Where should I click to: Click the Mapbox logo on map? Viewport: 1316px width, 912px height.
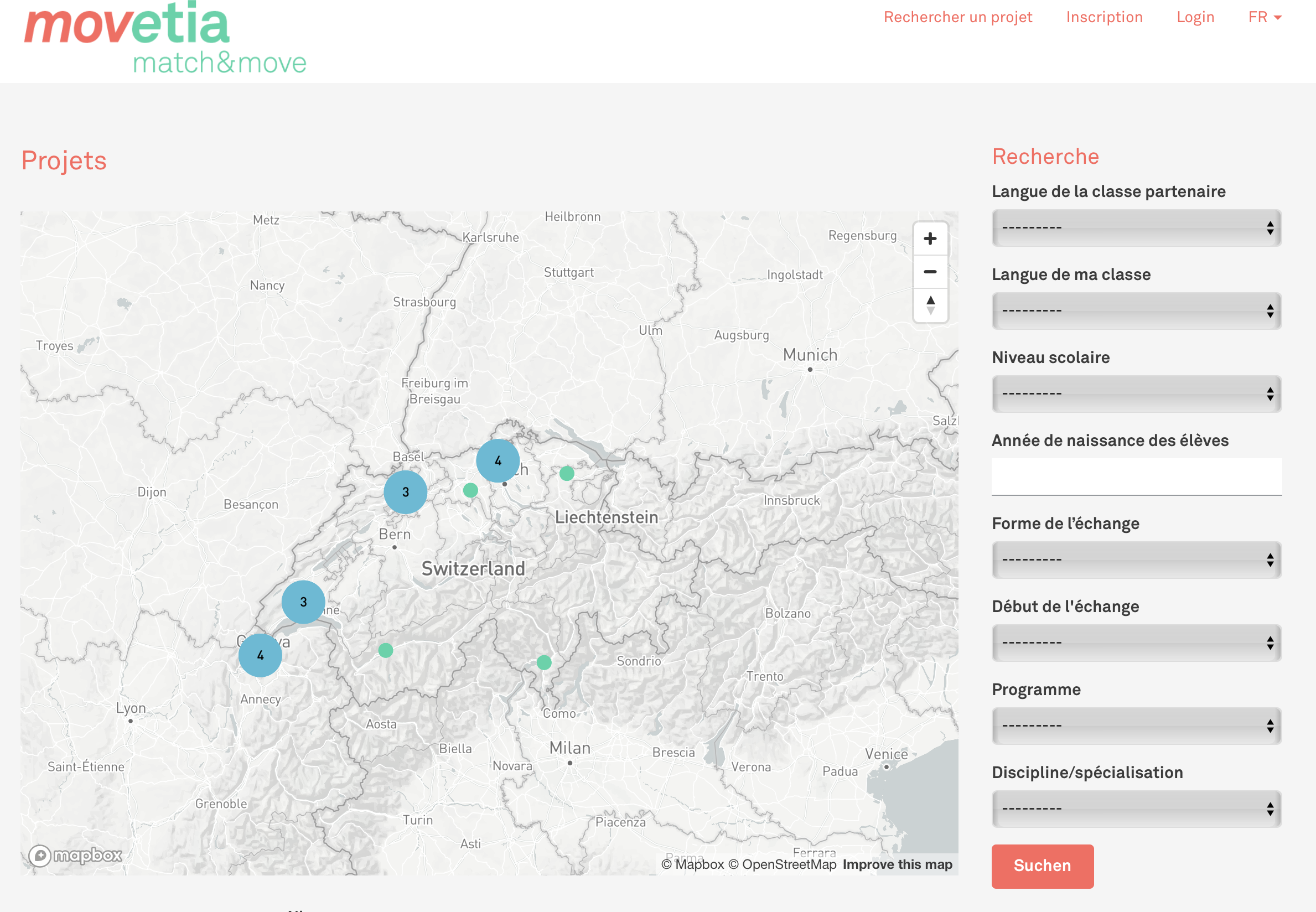[x=75, y=856]
